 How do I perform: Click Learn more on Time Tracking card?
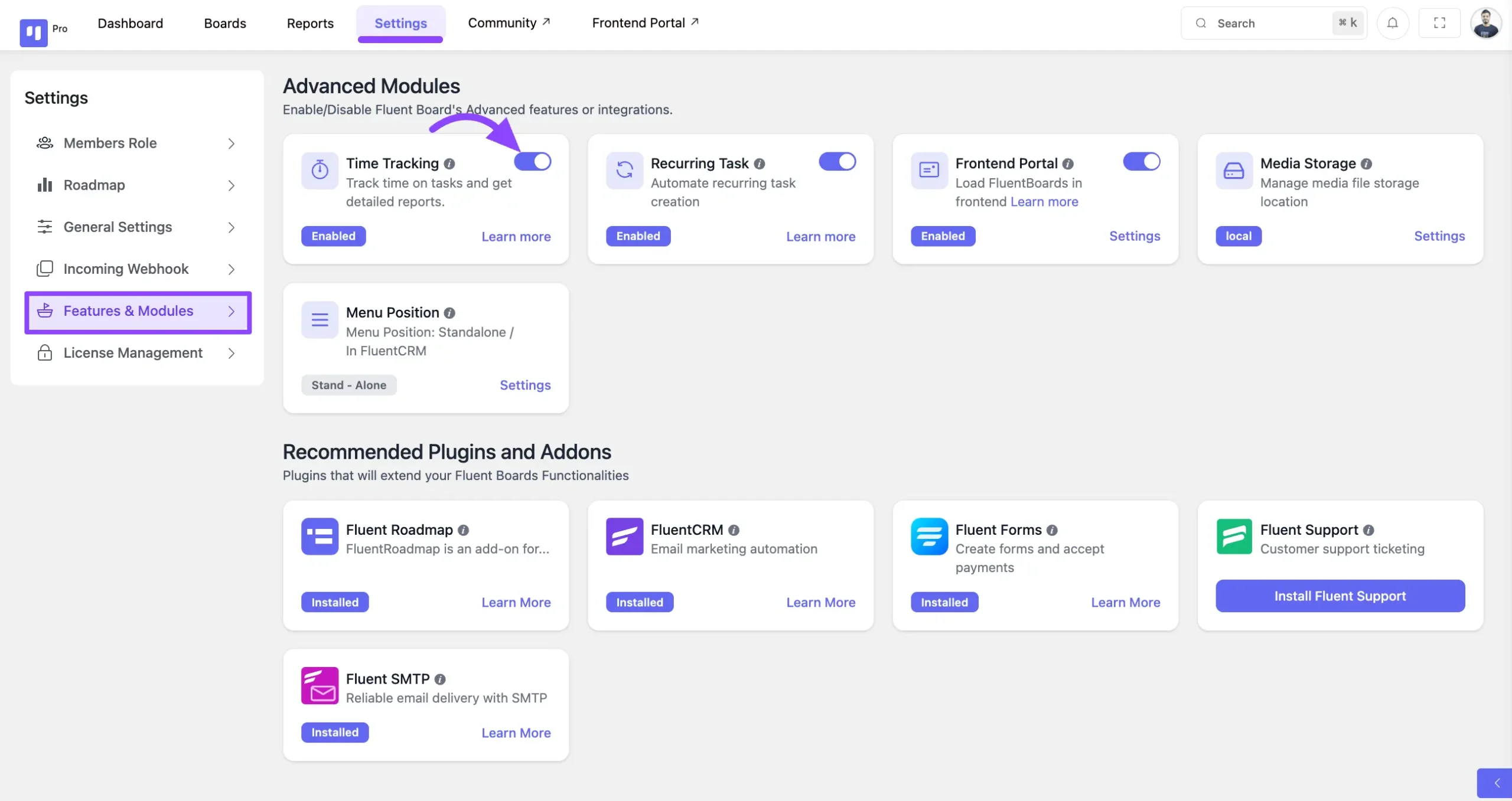pyautogui.click(x=516, y=236)
